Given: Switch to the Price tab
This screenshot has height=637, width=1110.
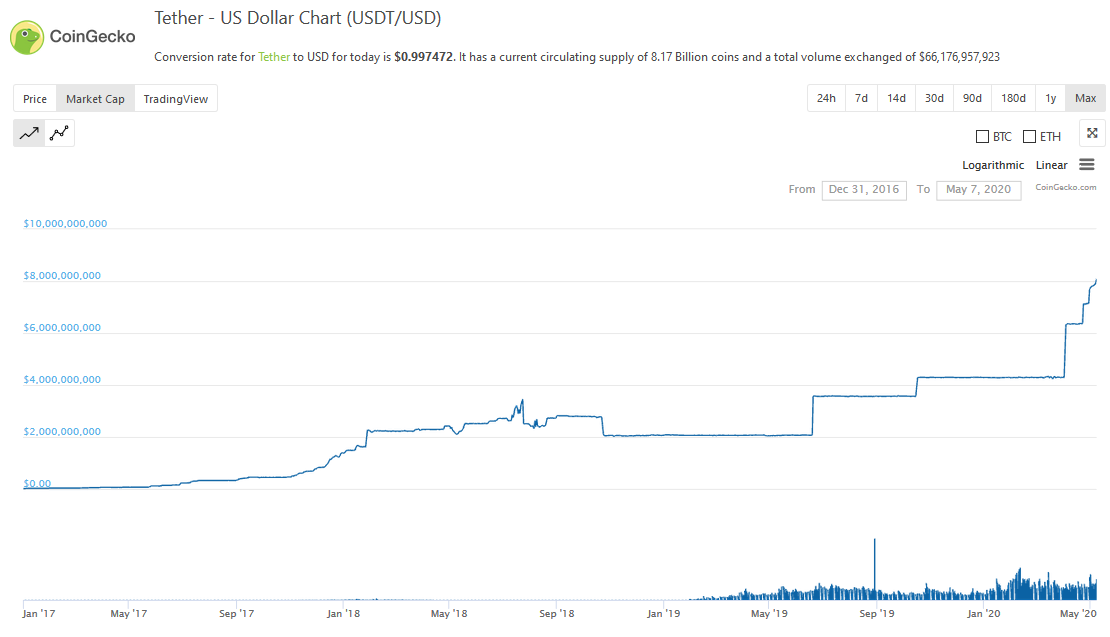Looking at the screenshot, I should click(x=35, y=98).
